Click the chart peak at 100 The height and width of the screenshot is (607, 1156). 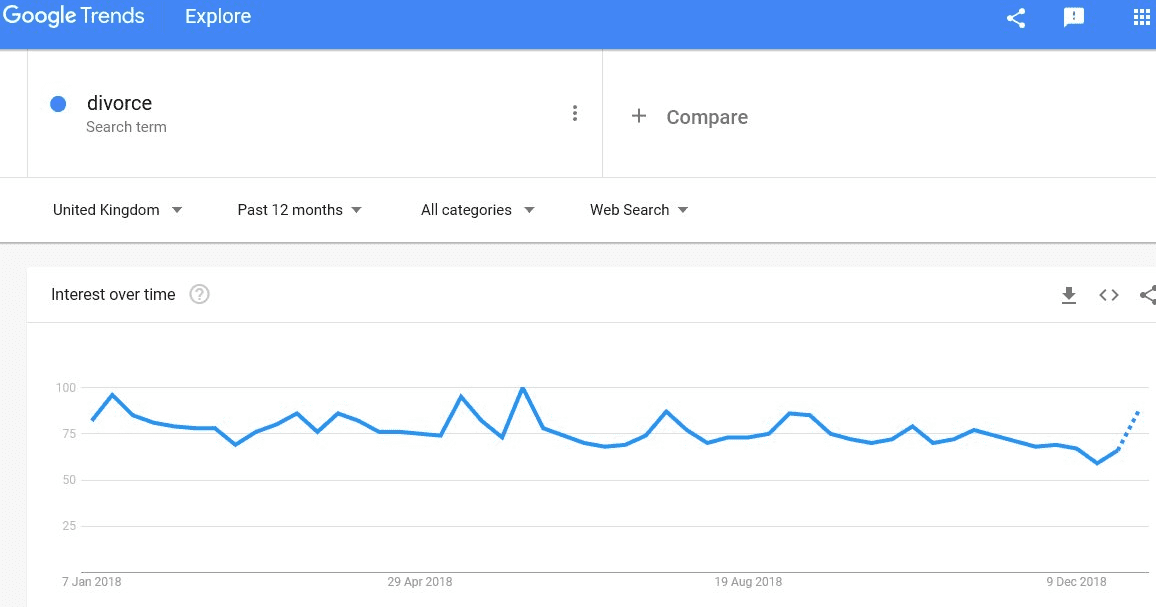(x=522, y=388)
